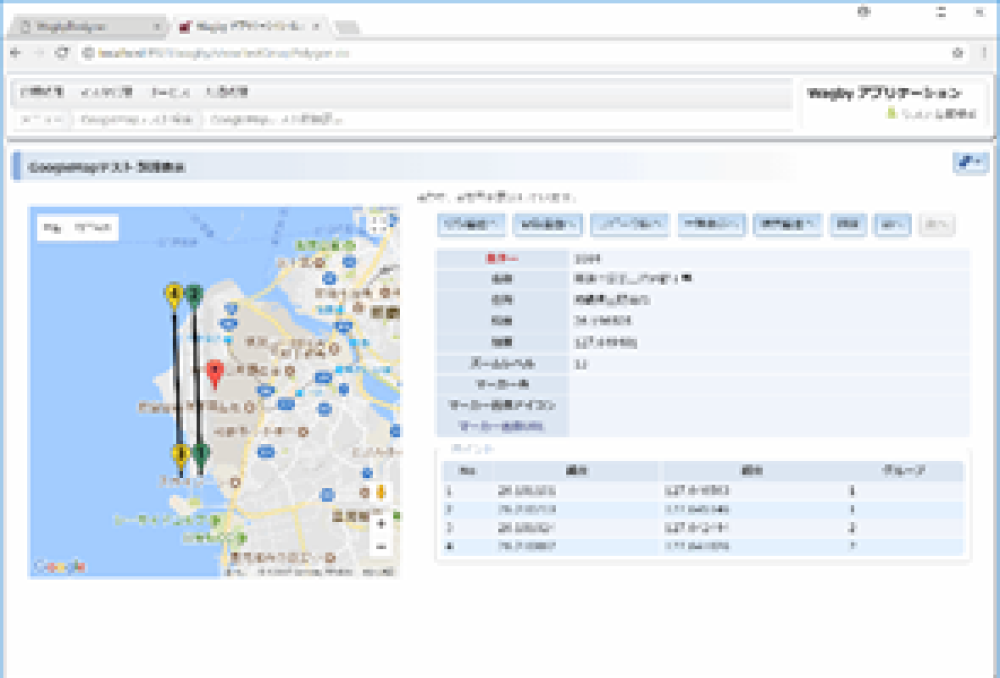Click the third button in the action button row

pyautogui.click(x=629, y=225)
